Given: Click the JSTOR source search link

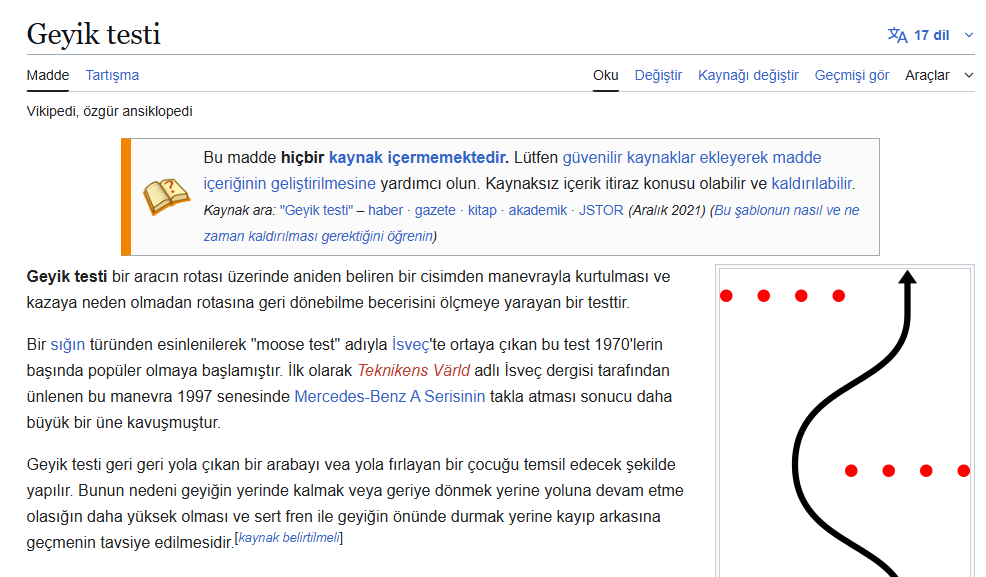Looking at the screenshot, I should click(601, 210).
